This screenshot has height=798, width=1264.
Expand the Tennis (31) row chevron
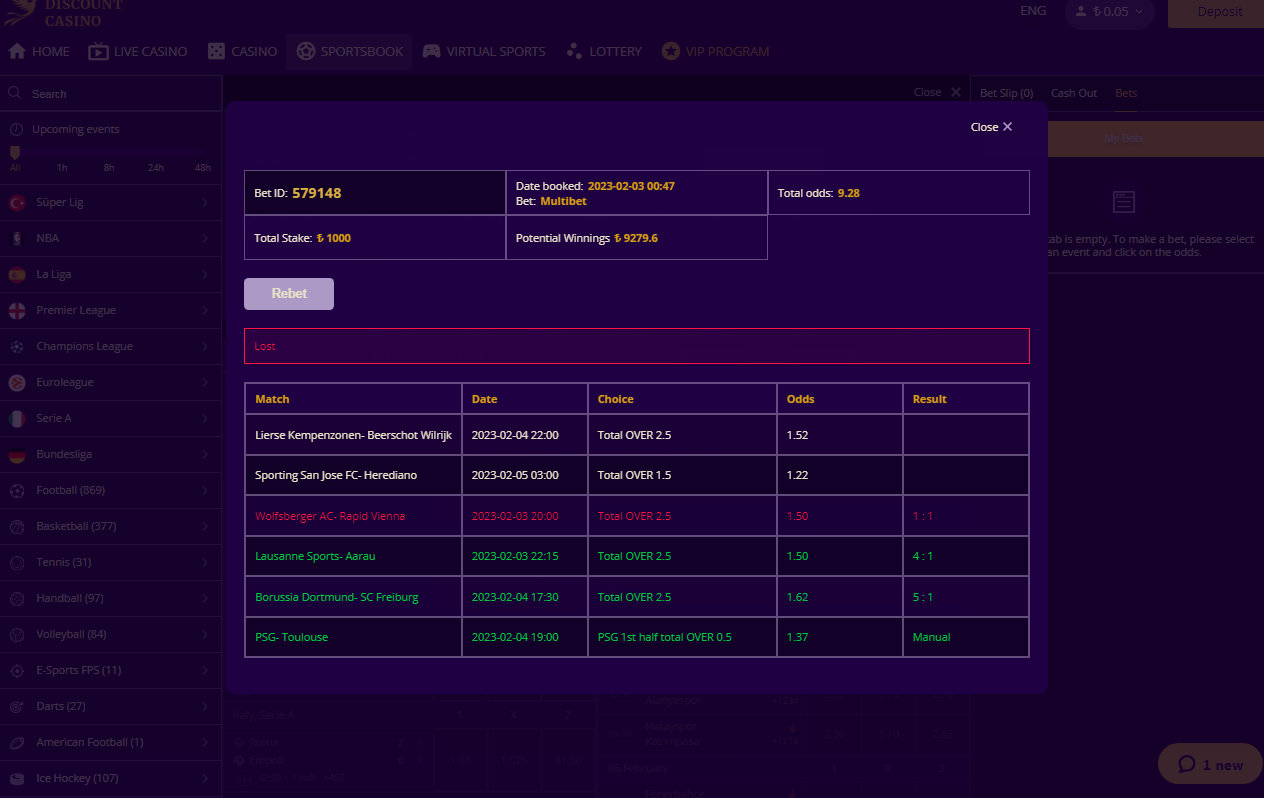[205, 562]
